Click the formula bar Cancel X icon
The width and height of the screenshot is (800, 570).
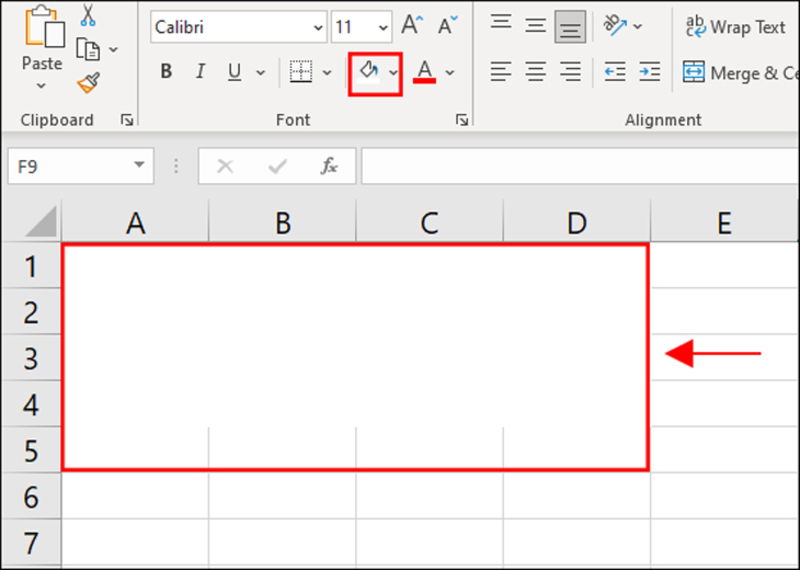225,166
